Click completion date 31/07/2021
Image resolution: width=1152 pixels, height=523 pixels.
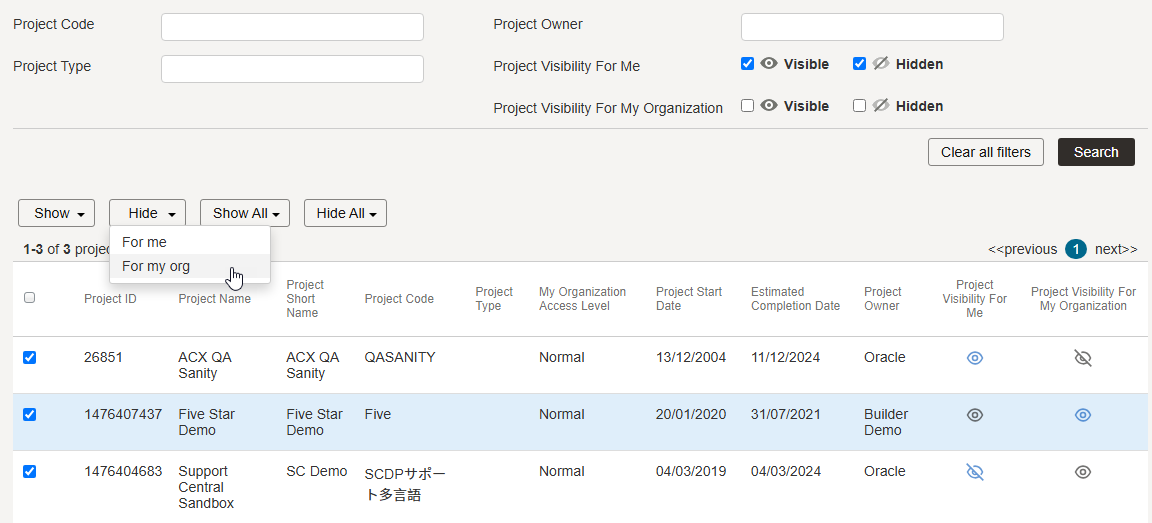click(786, 414)
